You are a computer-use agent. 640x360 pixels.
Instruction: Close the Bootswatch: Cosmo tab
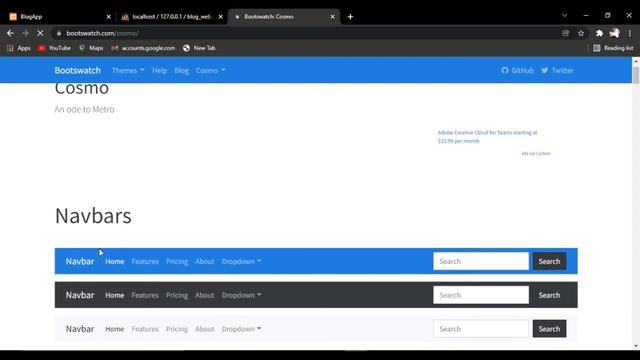333,17
